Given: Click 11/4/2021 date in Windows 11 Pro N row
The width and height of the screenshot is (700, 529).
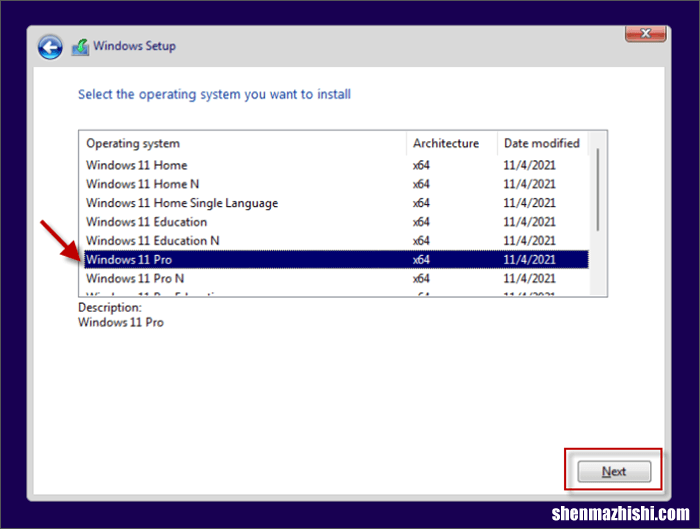Looking at the screenshot, I should click(529, 279).
